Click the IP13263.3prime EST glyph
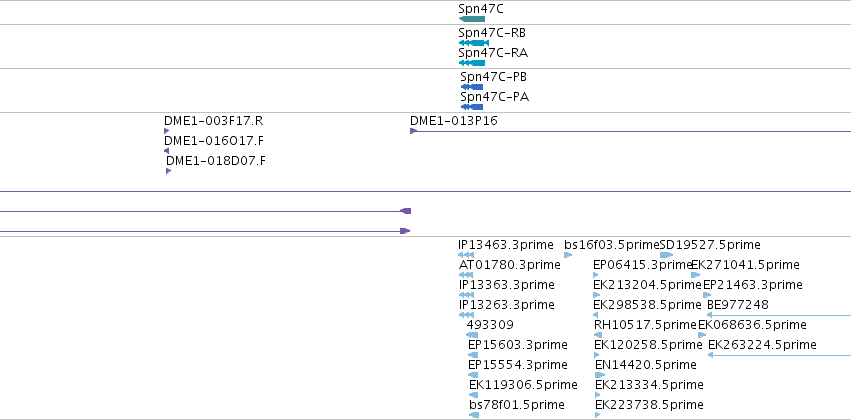 click(466, 315)
